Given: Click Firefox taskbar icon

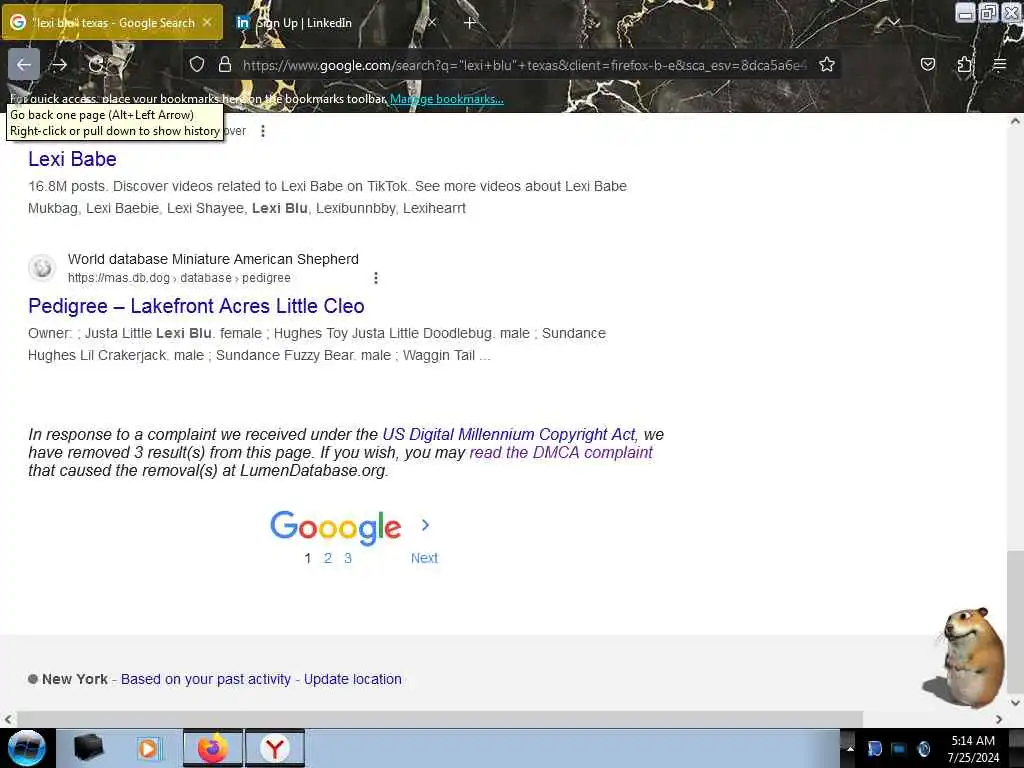Looking at the screenshot, I should [x=212, y=748].
